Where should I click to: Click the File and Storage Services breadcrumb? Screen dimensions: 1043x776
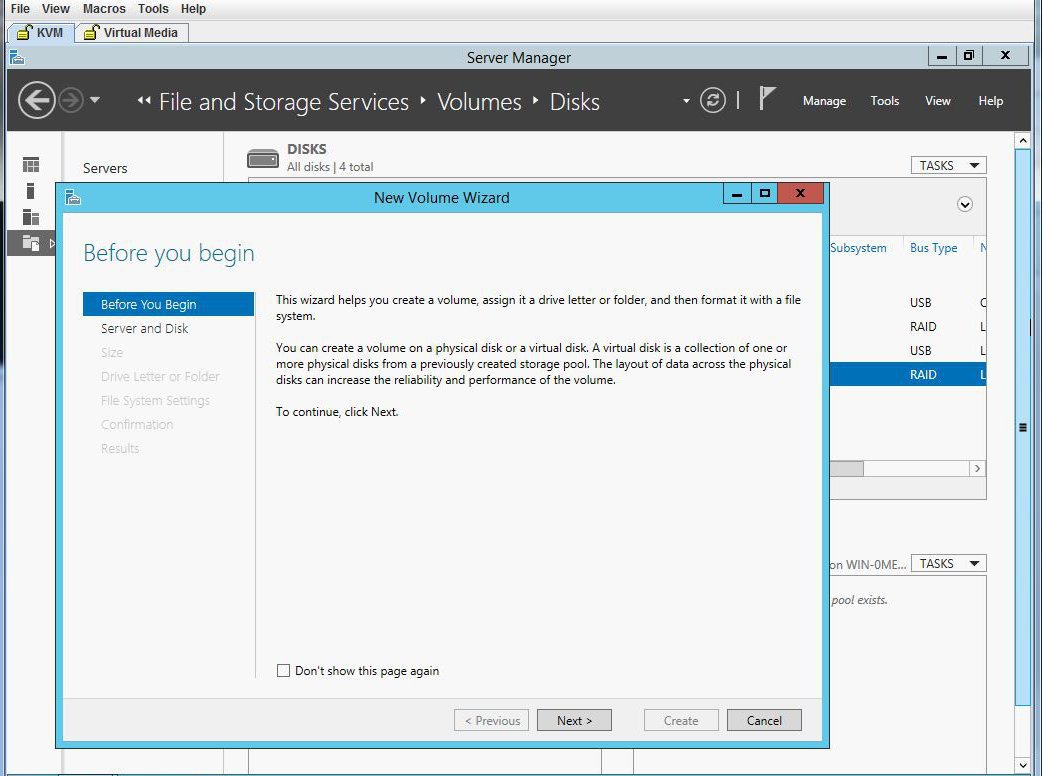point(284,102)
